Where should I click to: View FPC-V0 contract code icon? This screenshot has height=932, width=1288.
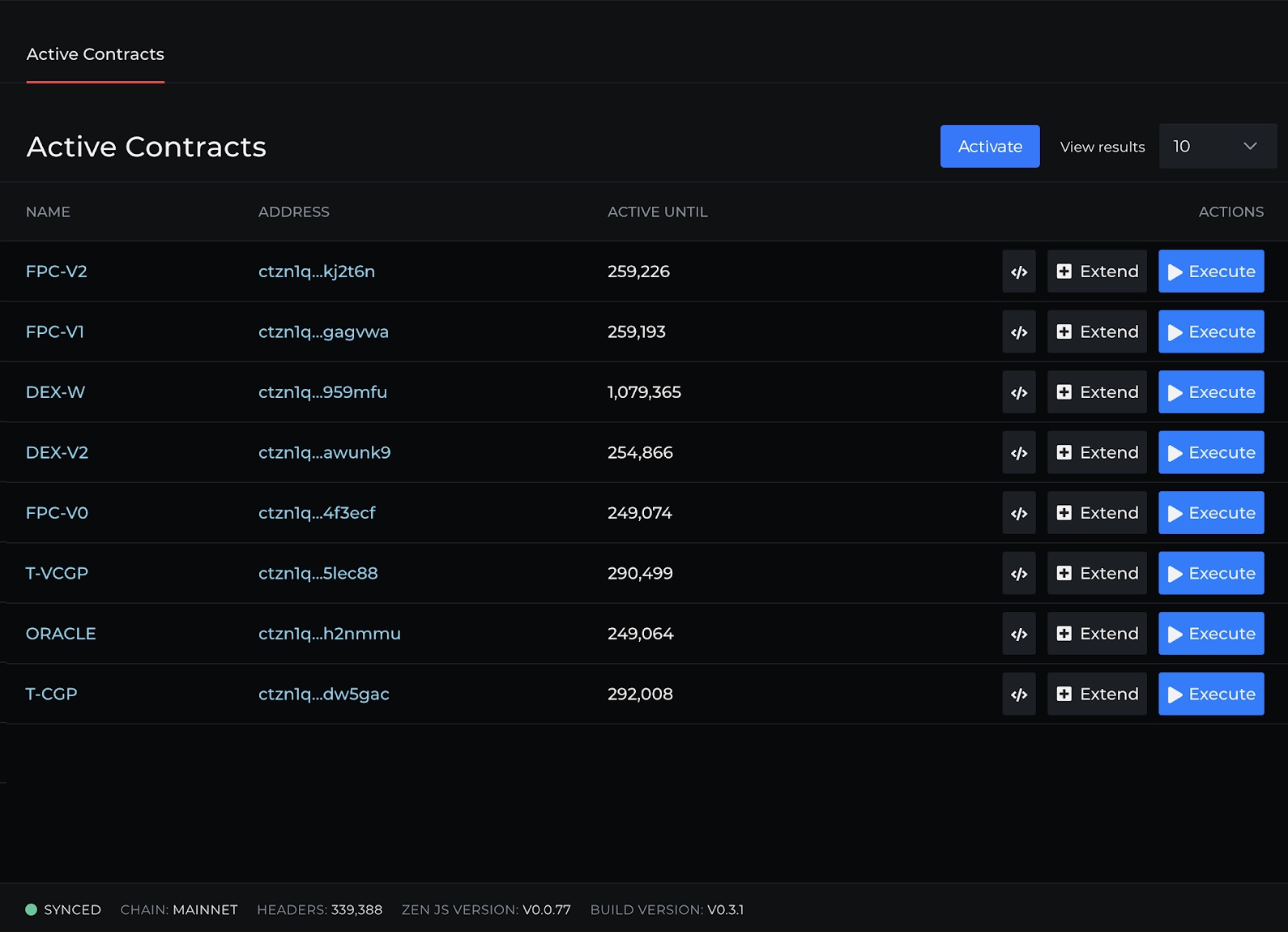click(1018, 513)
